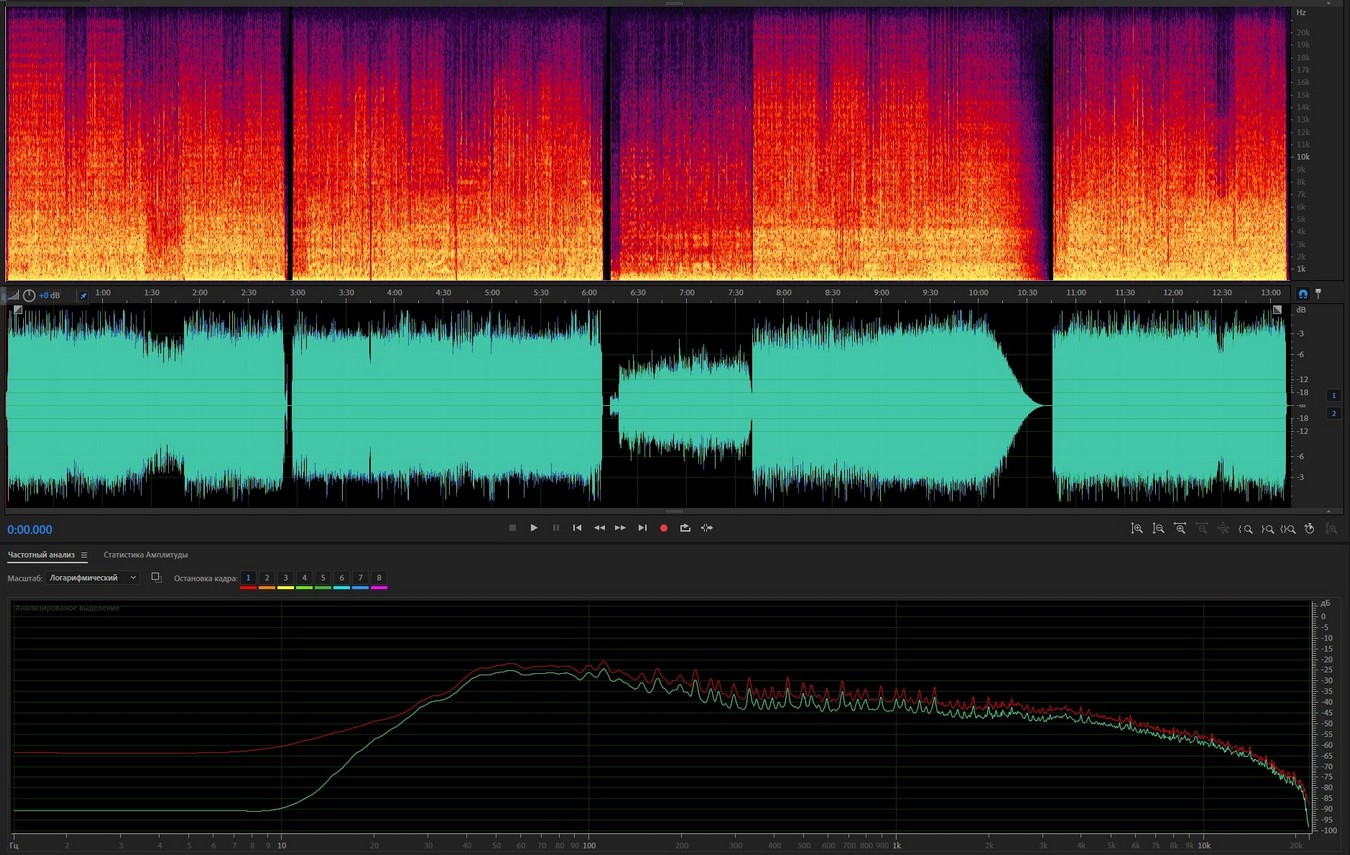This screenshot has height=855, width=1350.
Task: Click the Skip Selection icon
Action: [x=707, y=528]
